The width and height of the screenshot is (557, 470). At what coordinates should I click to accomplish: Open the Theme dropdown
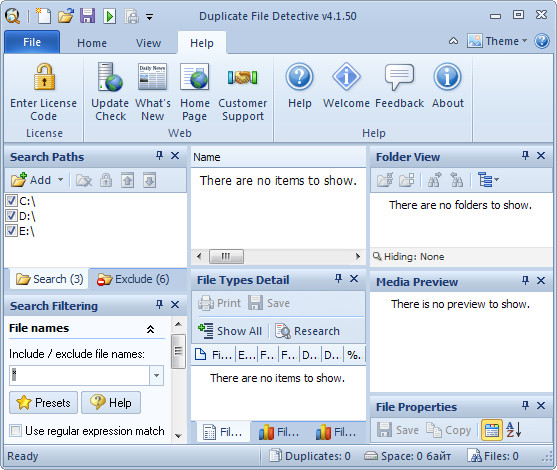tap(497, 41)
